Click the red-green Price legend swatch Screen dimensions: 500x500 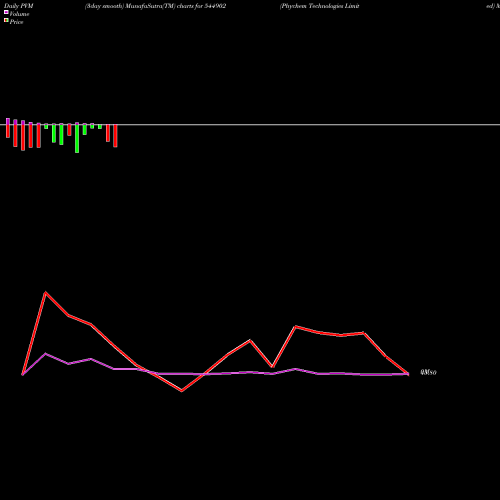click(x=6, y=21)
